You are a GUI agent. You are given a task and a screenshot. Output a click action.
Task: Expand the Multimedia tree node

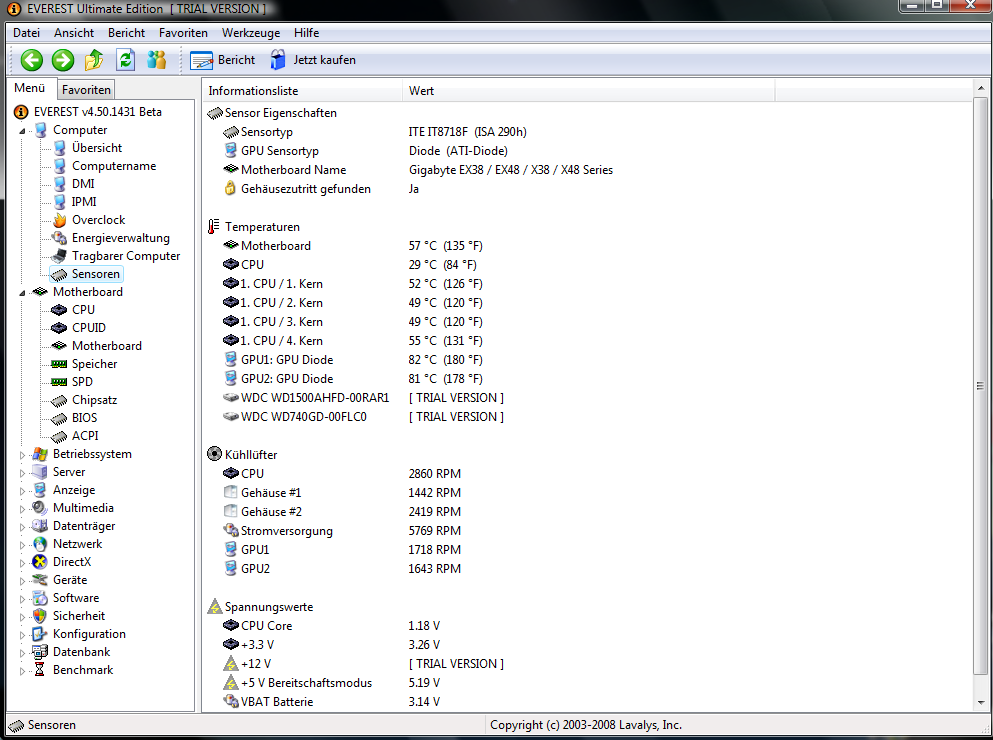click(22, 509)
